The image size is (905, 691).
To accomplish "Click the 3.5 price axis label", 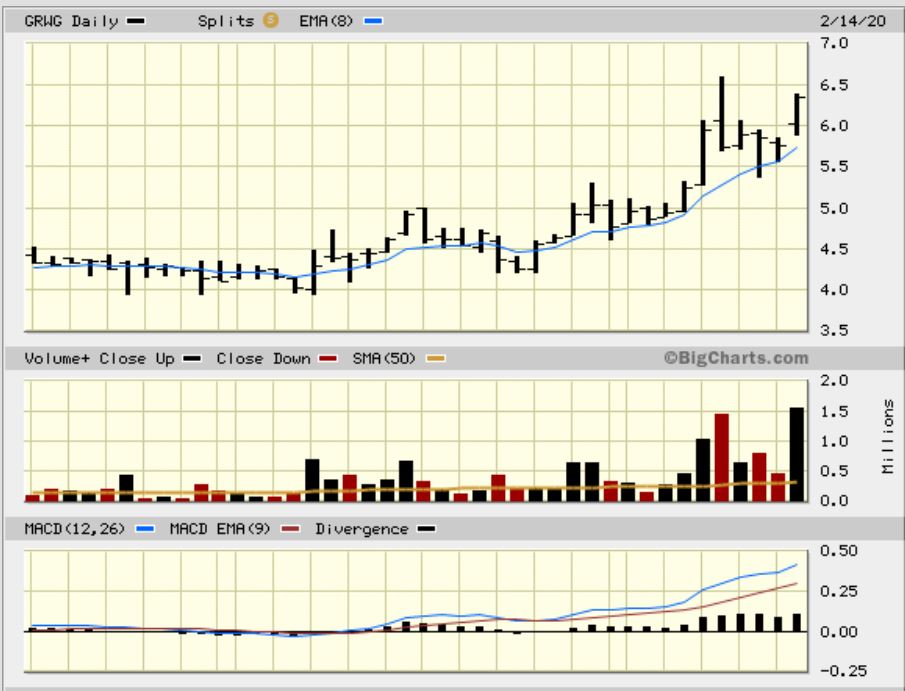I will pos(834,330).
